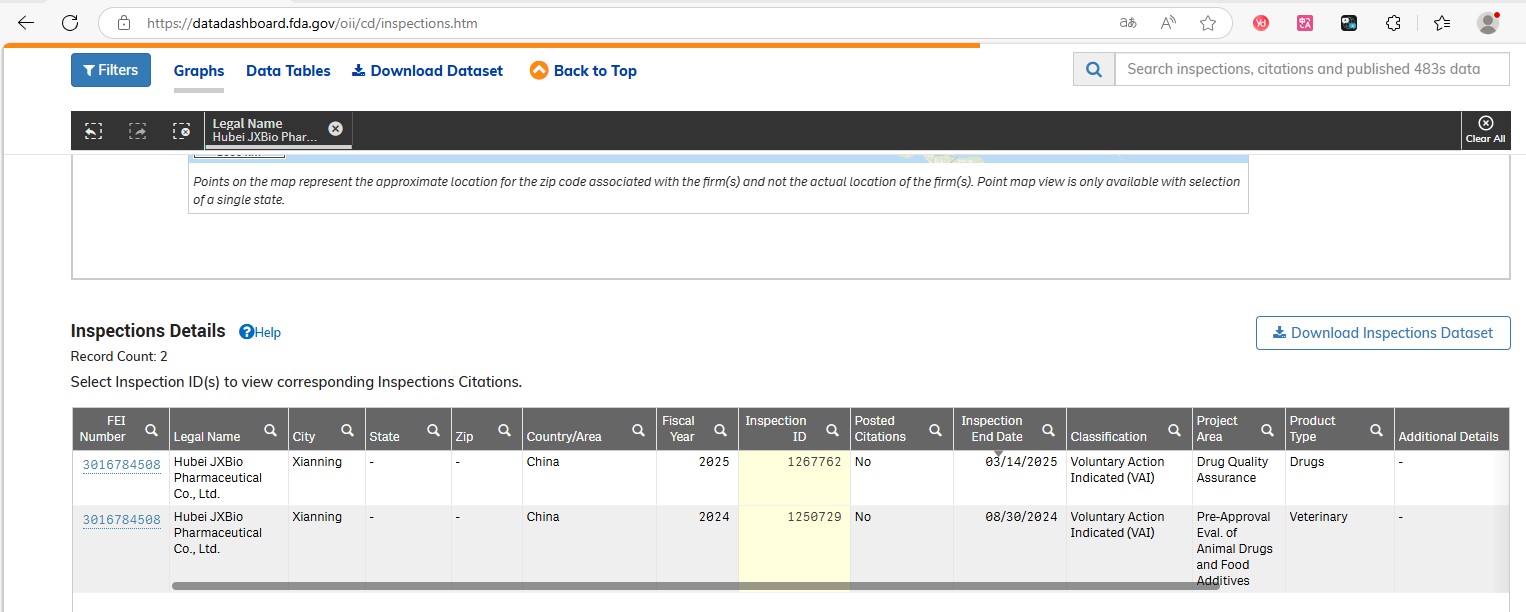Remove the Legal Name filter chip
Image resolution: width=1526 pixels, height=612 pixels.
pyautogui.click(x=335, y=128)
